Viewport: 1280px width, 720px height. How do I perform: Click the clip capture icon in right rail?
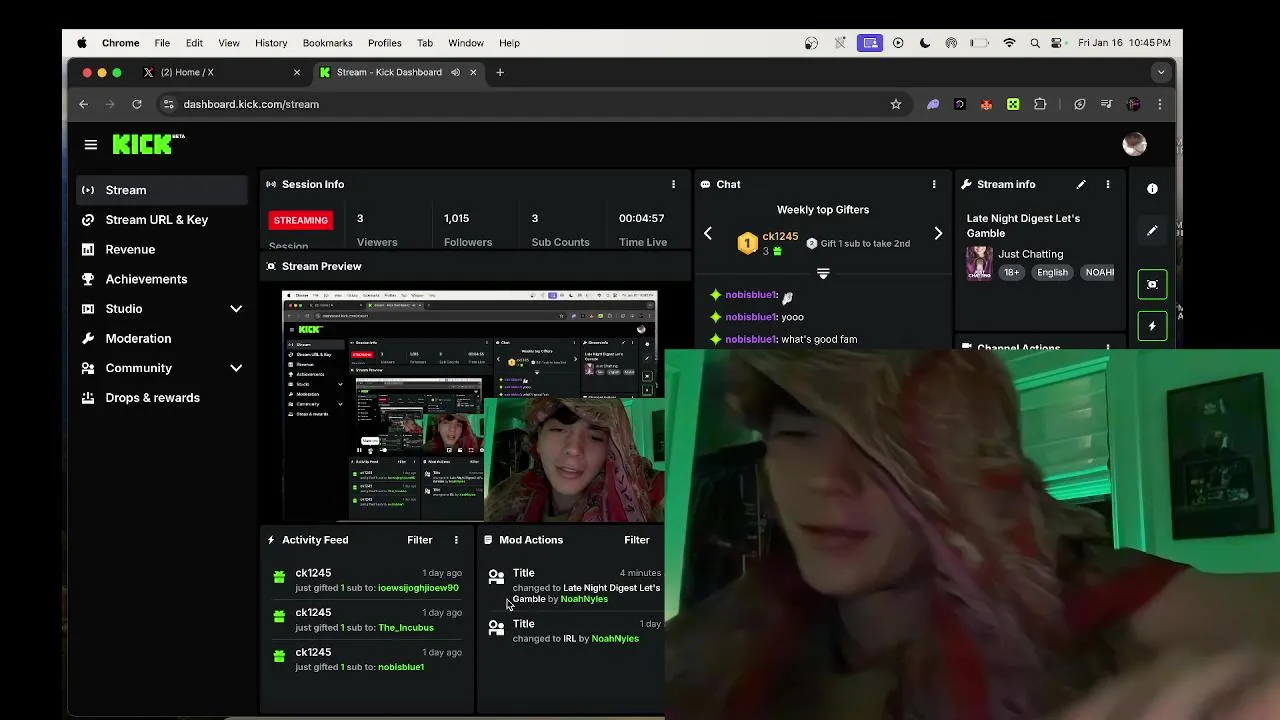click(x=1152, y=285)
